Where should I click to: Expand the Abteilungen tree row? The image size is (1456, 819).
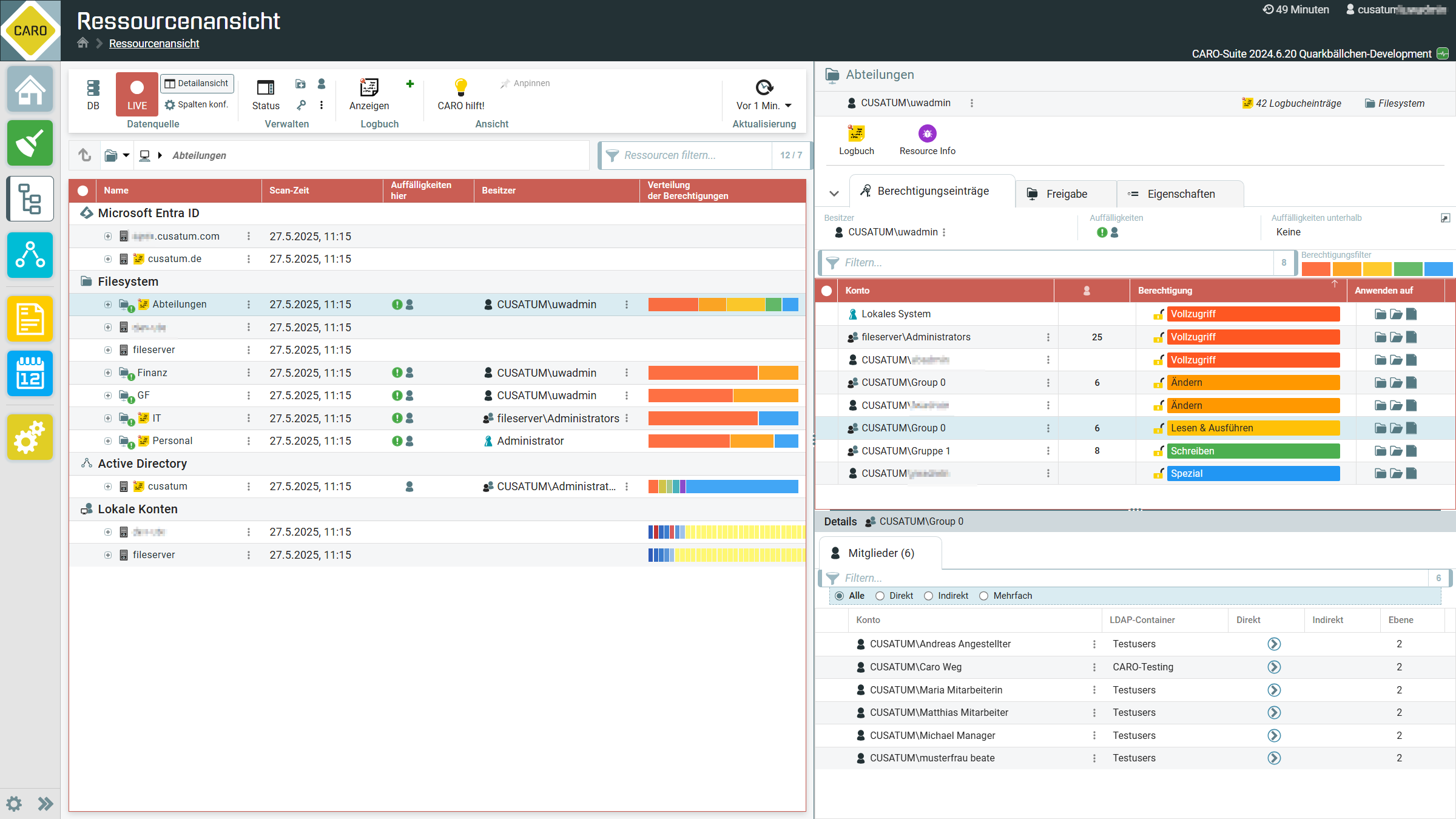click(x=107, y=305)
